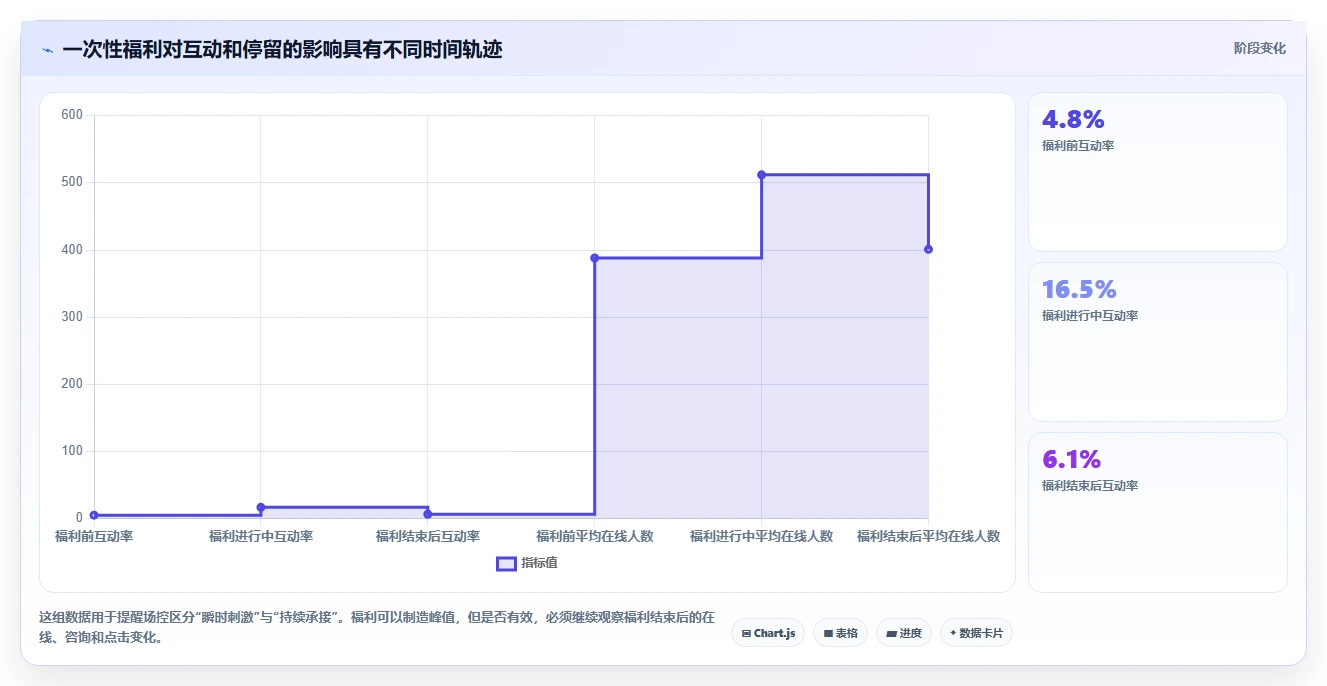The width and height of the screenshot is (1327, 686).
Task: Click the 福利前互动率 data point
Action: [x=94, y=515]
